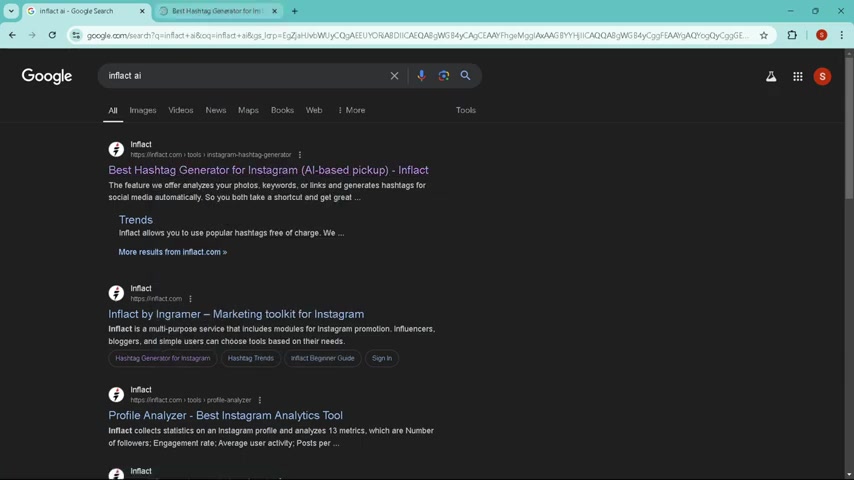854x480 pixels.
Task: Close the 'inflact ai - Google Search' tab
Action: pyautogui.click(x=142, y=11)
